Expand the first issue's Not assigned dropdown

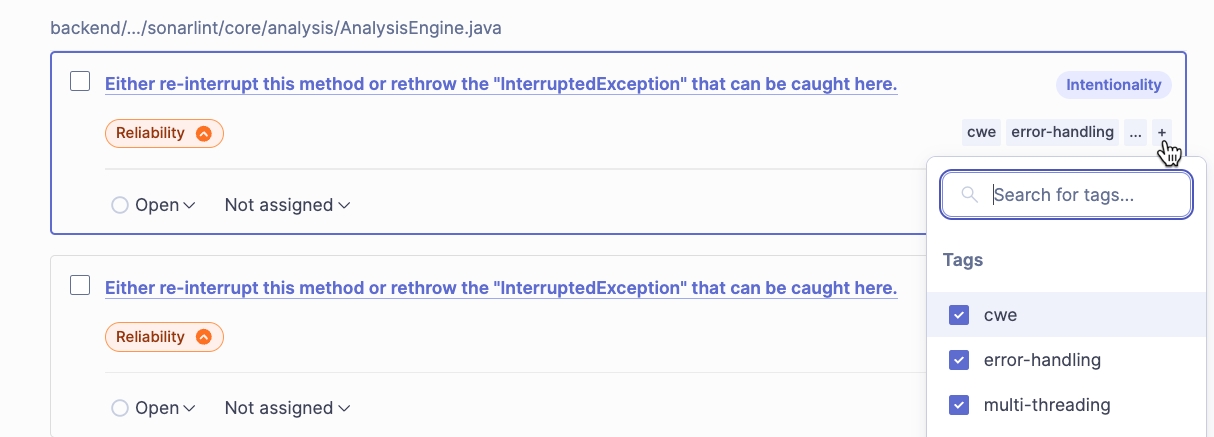[287, 205]
